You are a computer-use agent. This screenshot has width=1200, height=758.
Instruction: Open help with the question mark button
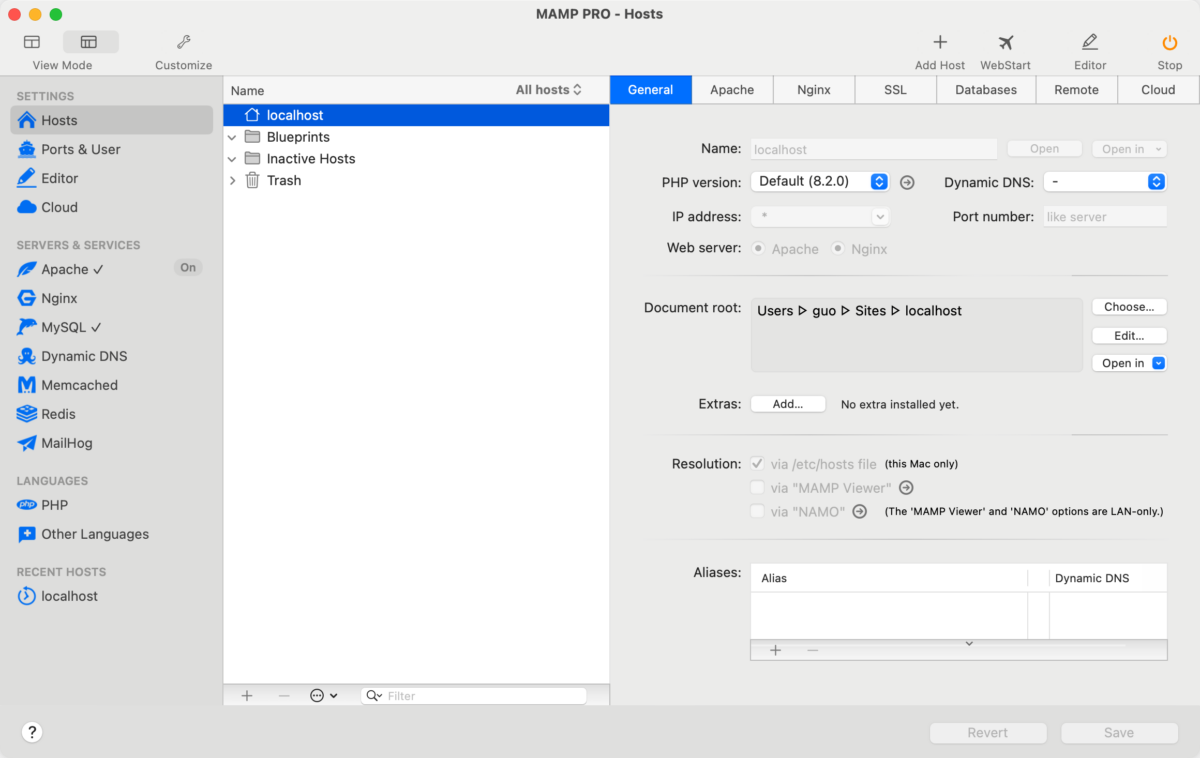[32, 732]
